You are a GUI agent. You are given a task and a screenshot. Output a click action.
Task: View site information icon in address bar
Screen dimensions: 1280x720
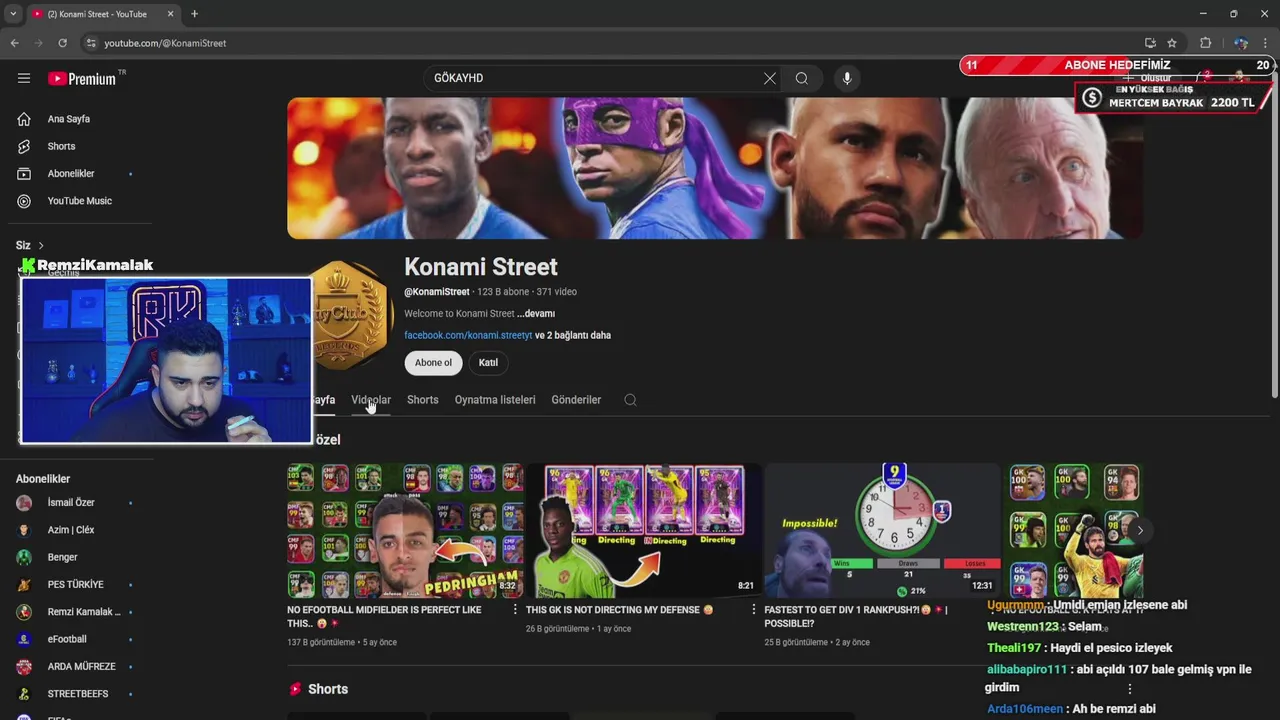point(91,43)
